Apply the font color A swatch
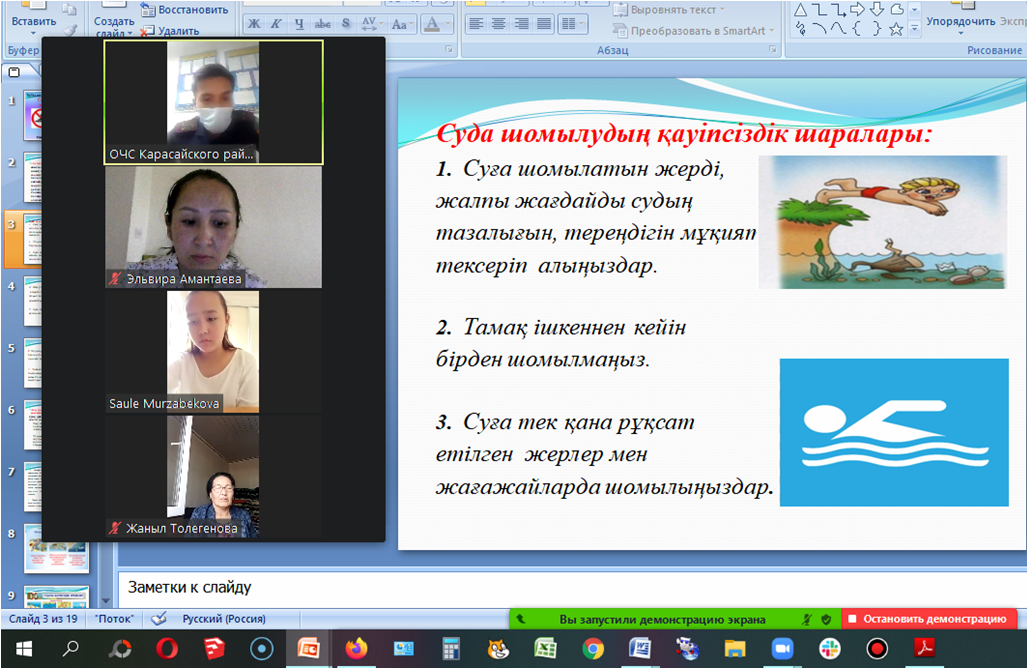The height and width of the screenshot is (669, 1028). pos(432,23)
